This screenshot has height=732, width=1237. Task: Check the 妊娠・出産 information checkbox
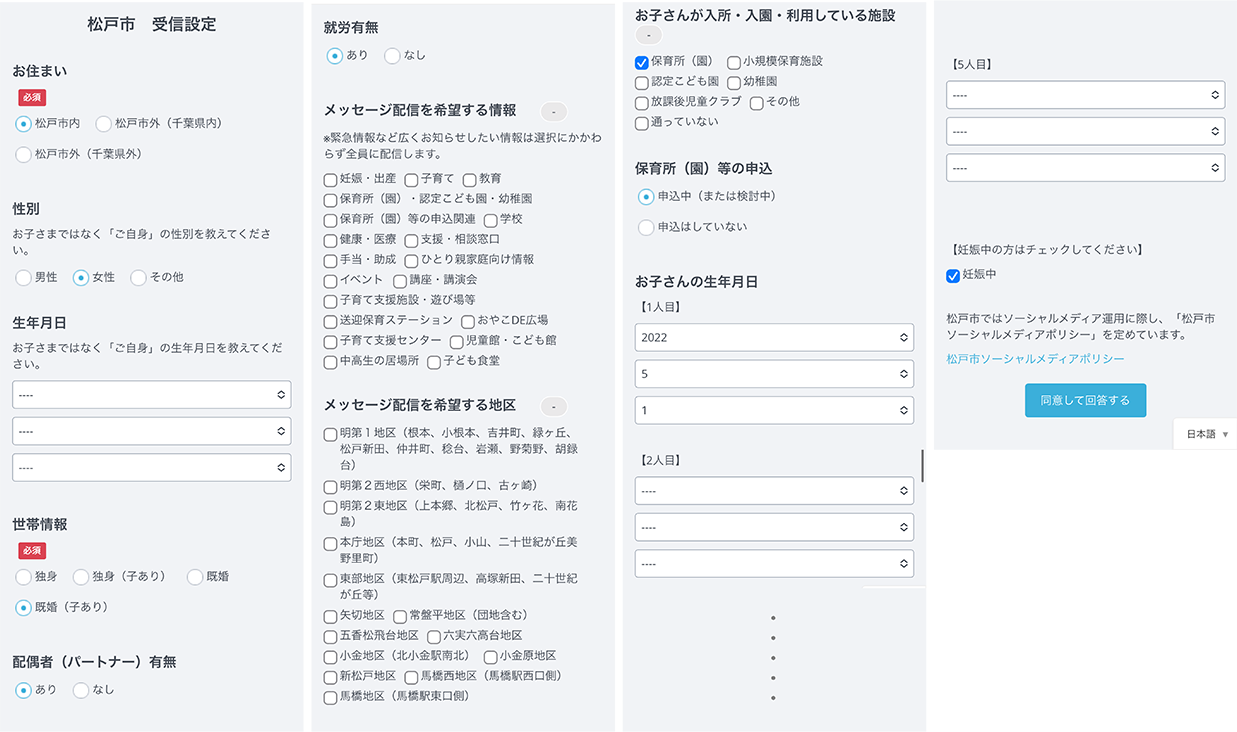[x=329, y=180]
